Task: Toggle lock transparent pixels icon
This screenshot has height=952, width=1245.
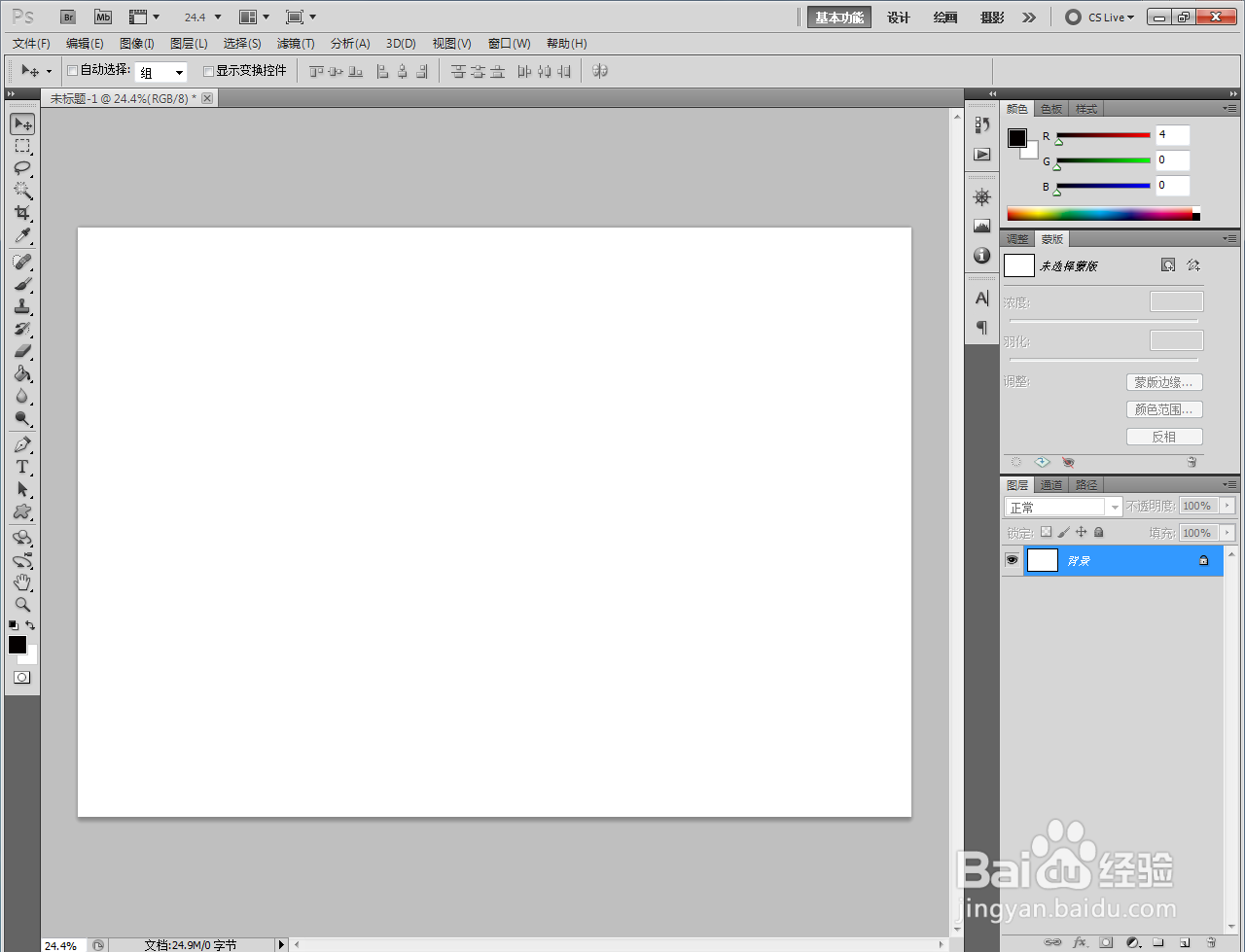Action: (x=1046, y=533)
